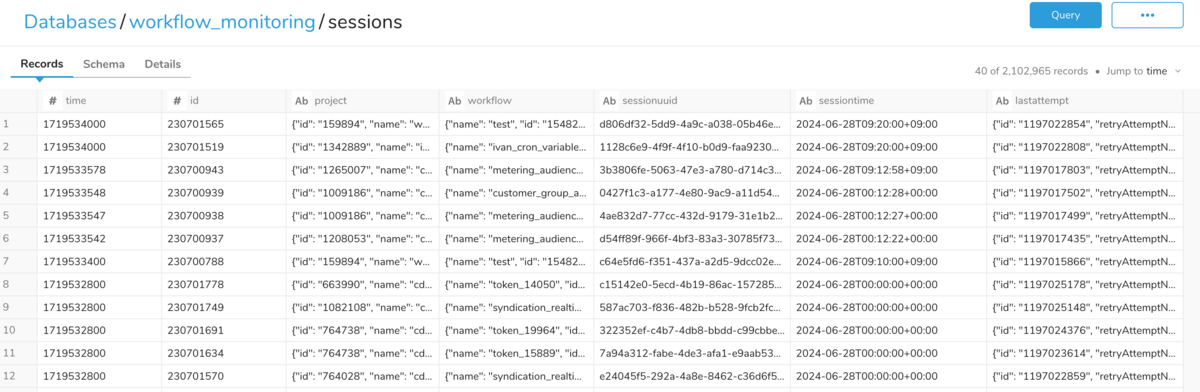Screen dimensions: 1200x392
Task: Select workflow cell ivan_cron_variable
Action: (x=516, y=147)
